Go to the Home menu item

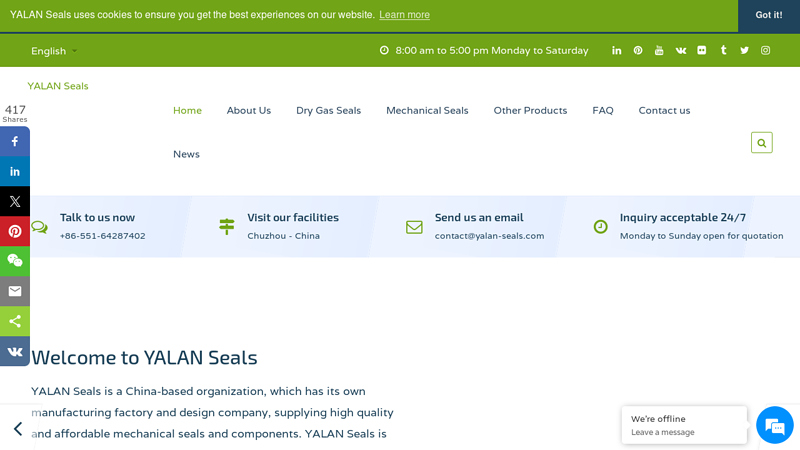187,110
